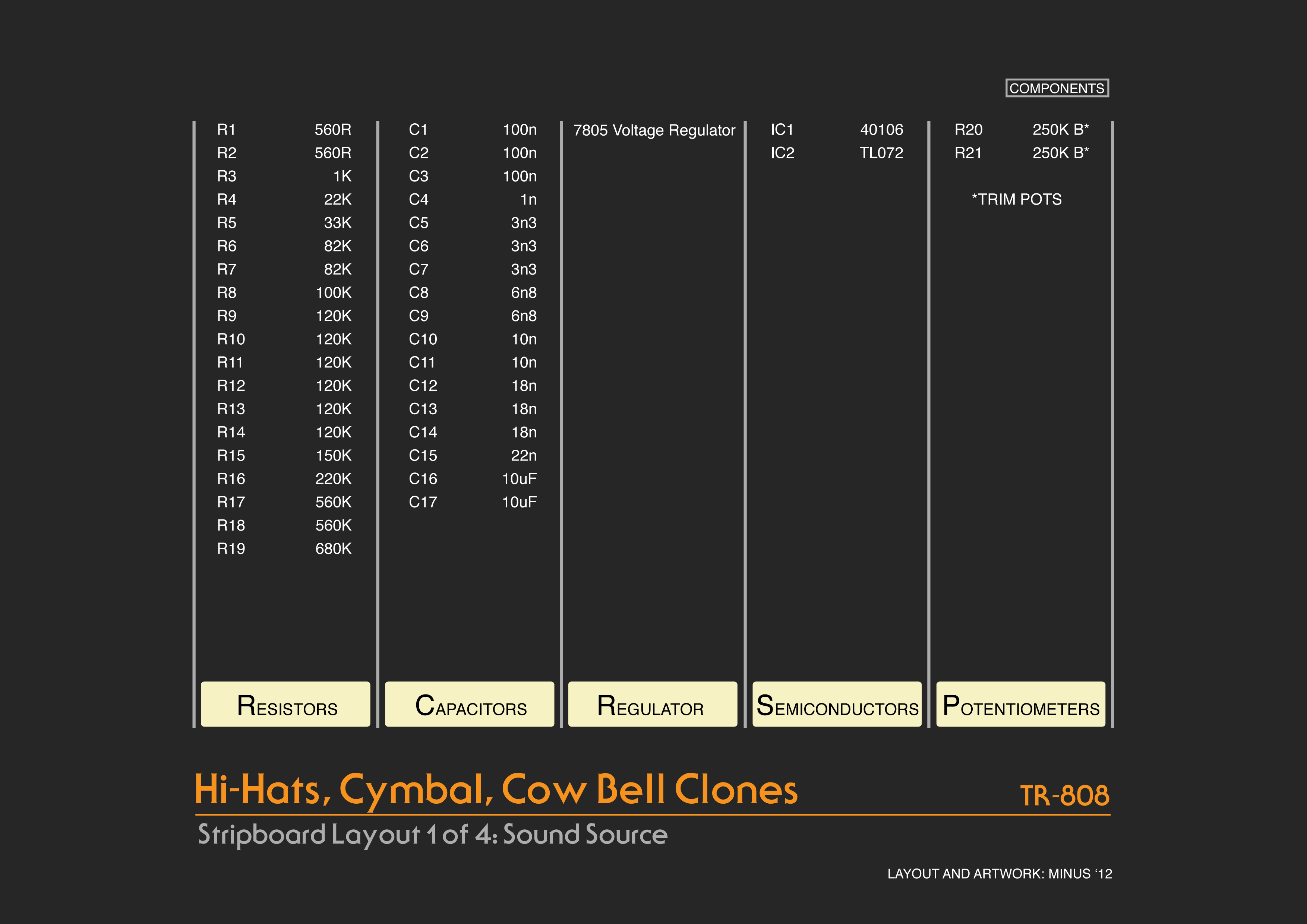Select the Semiconductors category label

pyautogui.click(x=837, y=704)
